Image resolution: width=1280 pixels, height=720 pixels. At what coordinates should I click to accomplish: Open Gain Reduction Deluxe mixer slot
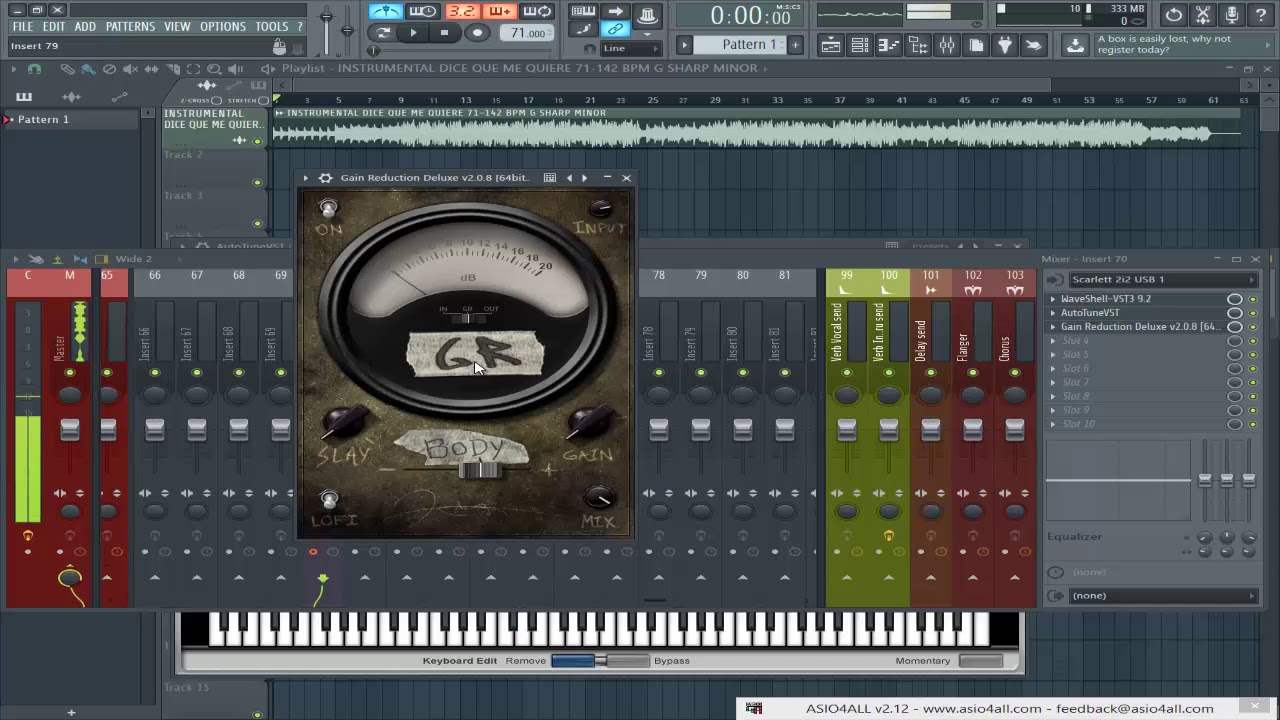coord(1140,327)
